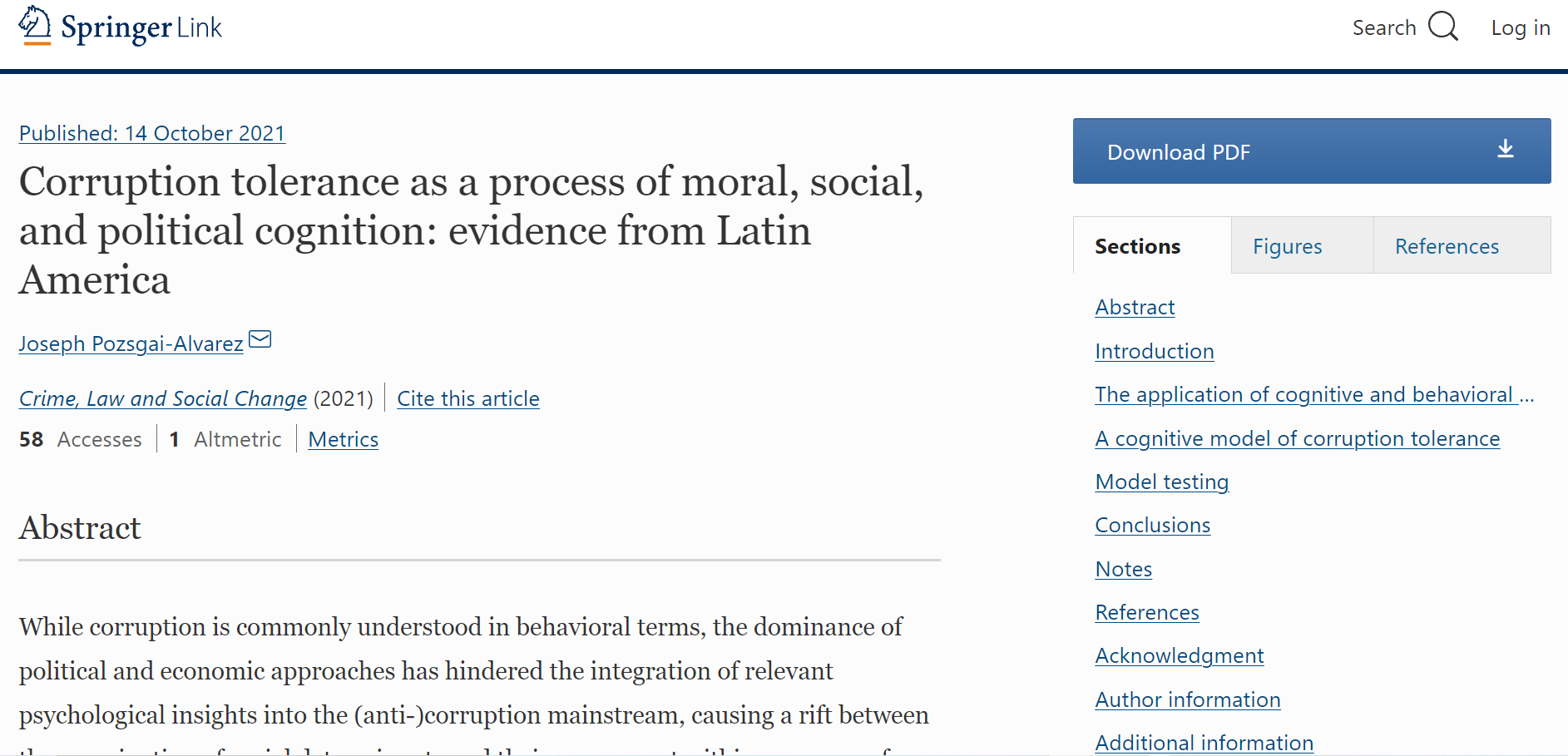Open the Notes section
This screenshot has width=1568, height=756.
(1123, 569)
